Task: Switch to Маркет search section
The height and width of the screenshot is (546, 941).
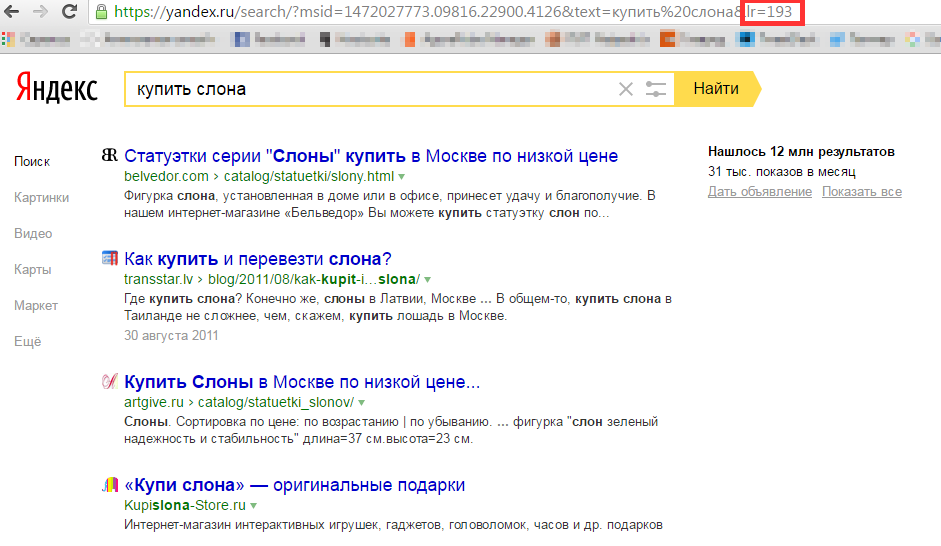Action: point(36,305)
